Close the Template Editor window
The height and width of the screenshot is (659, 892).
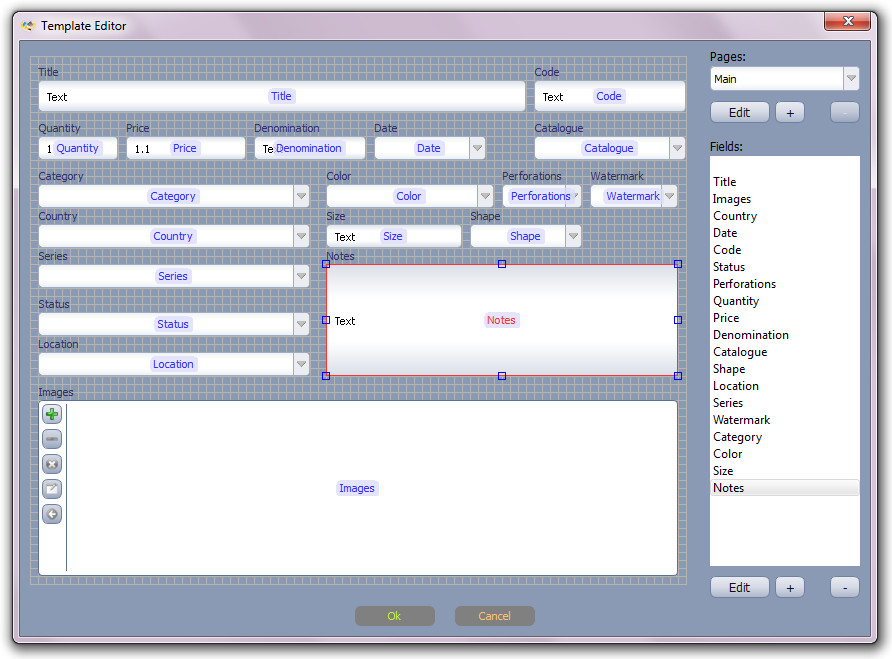pyautogui.click(x=847, y=21)
